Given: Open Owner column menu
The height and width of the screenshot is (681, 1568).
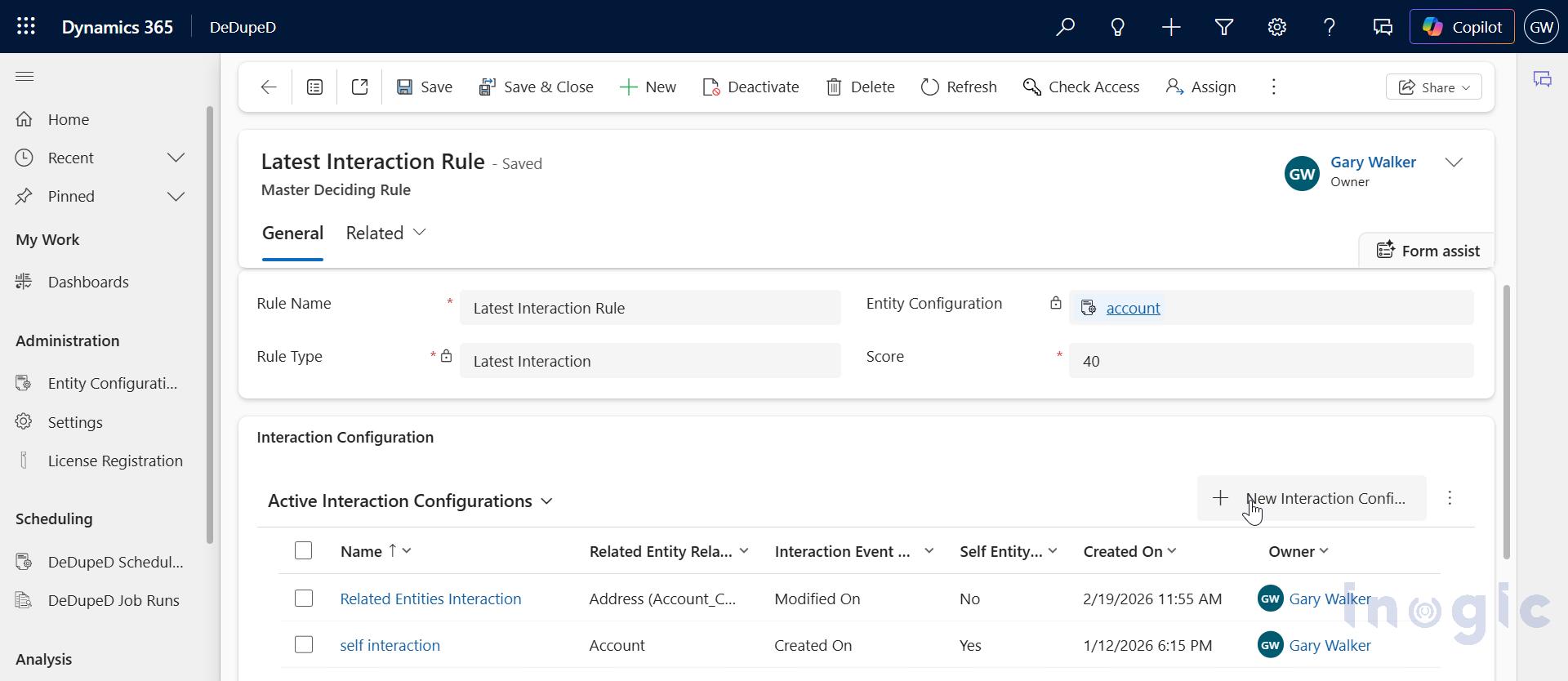Looking at the screenshot, I should tap(1324, 551).
